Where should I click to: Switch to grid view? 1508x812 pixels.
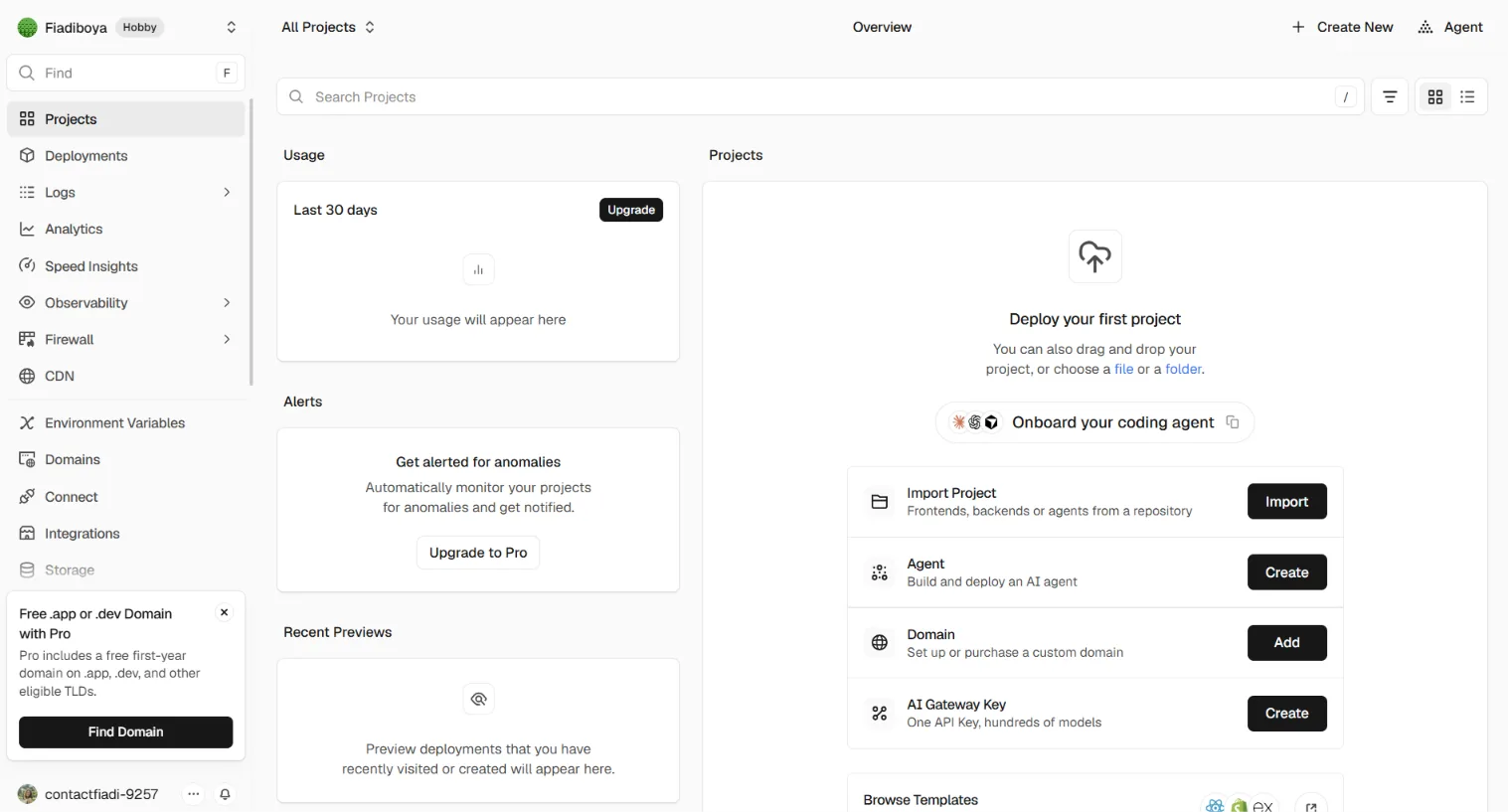pyautogui.click(x=1435, y=97)
